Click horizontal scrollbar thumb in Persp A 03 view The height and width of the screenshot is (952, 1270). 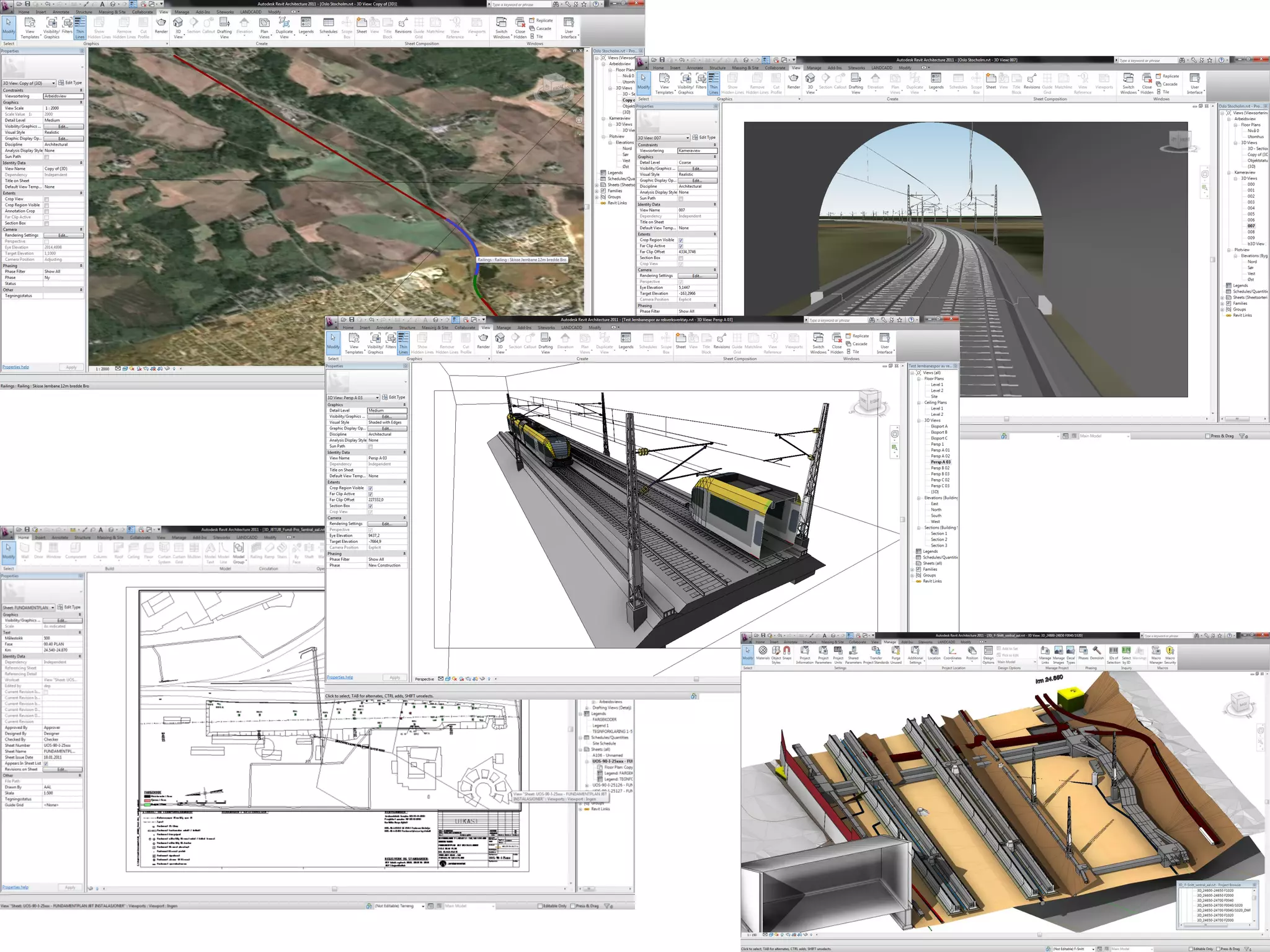pyautogui.click(x=696, y=679)
